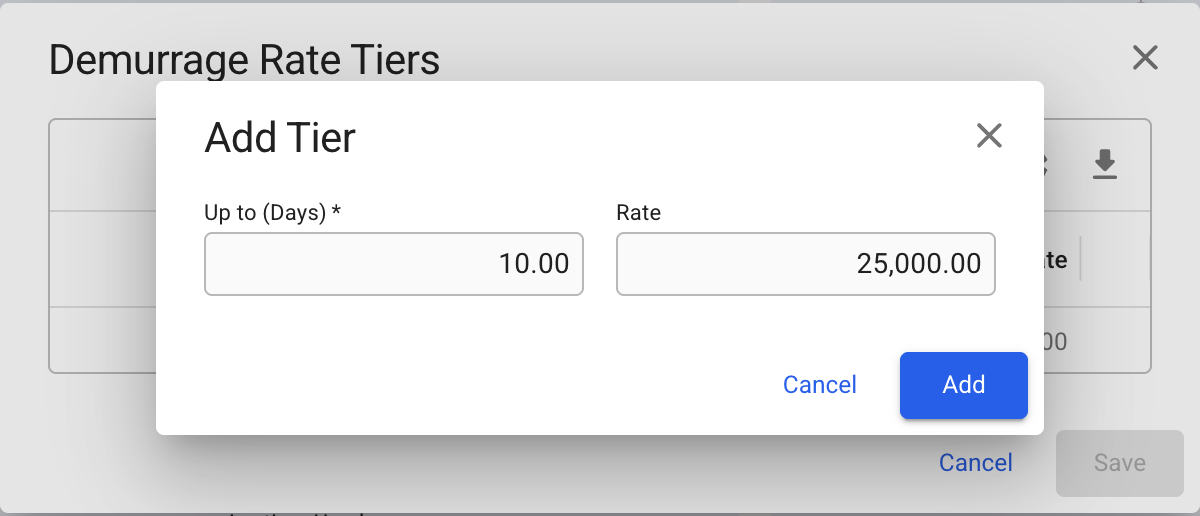Click the download icon in table toolbar
The height and width of the screenshot is (516, 1200).
pos(1104,164)
